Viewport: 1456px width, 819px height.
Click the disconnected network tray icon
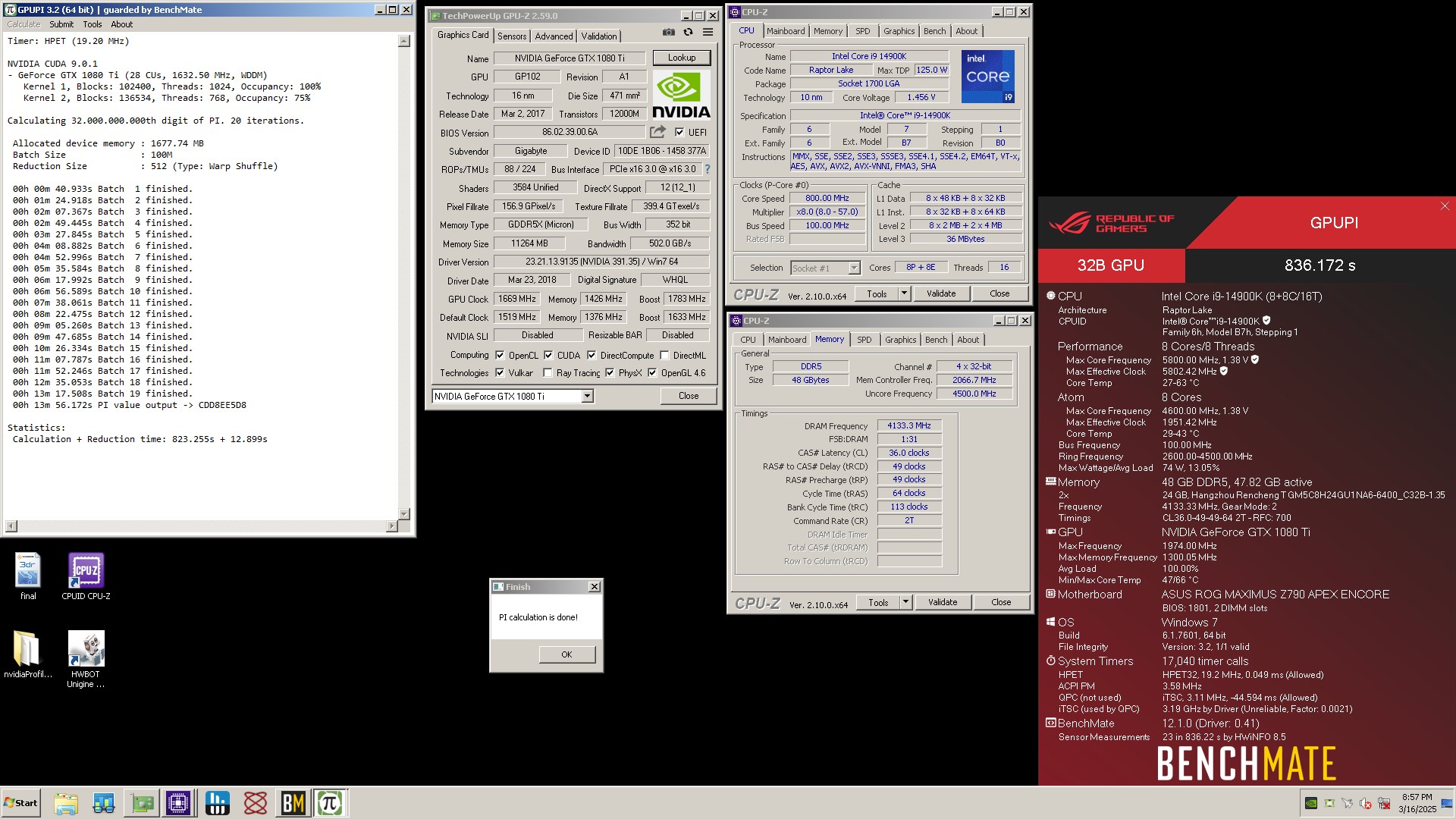[x=1384, y=803]
